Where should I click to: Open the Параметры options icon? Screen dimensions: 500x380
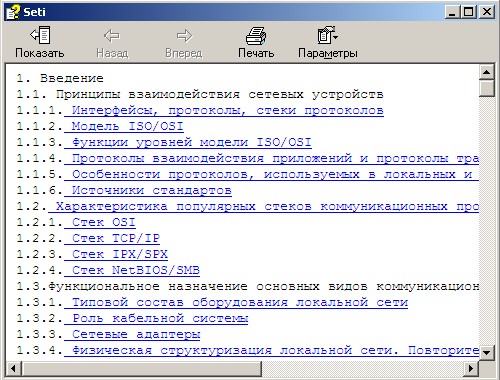click(x=327, y=35)
